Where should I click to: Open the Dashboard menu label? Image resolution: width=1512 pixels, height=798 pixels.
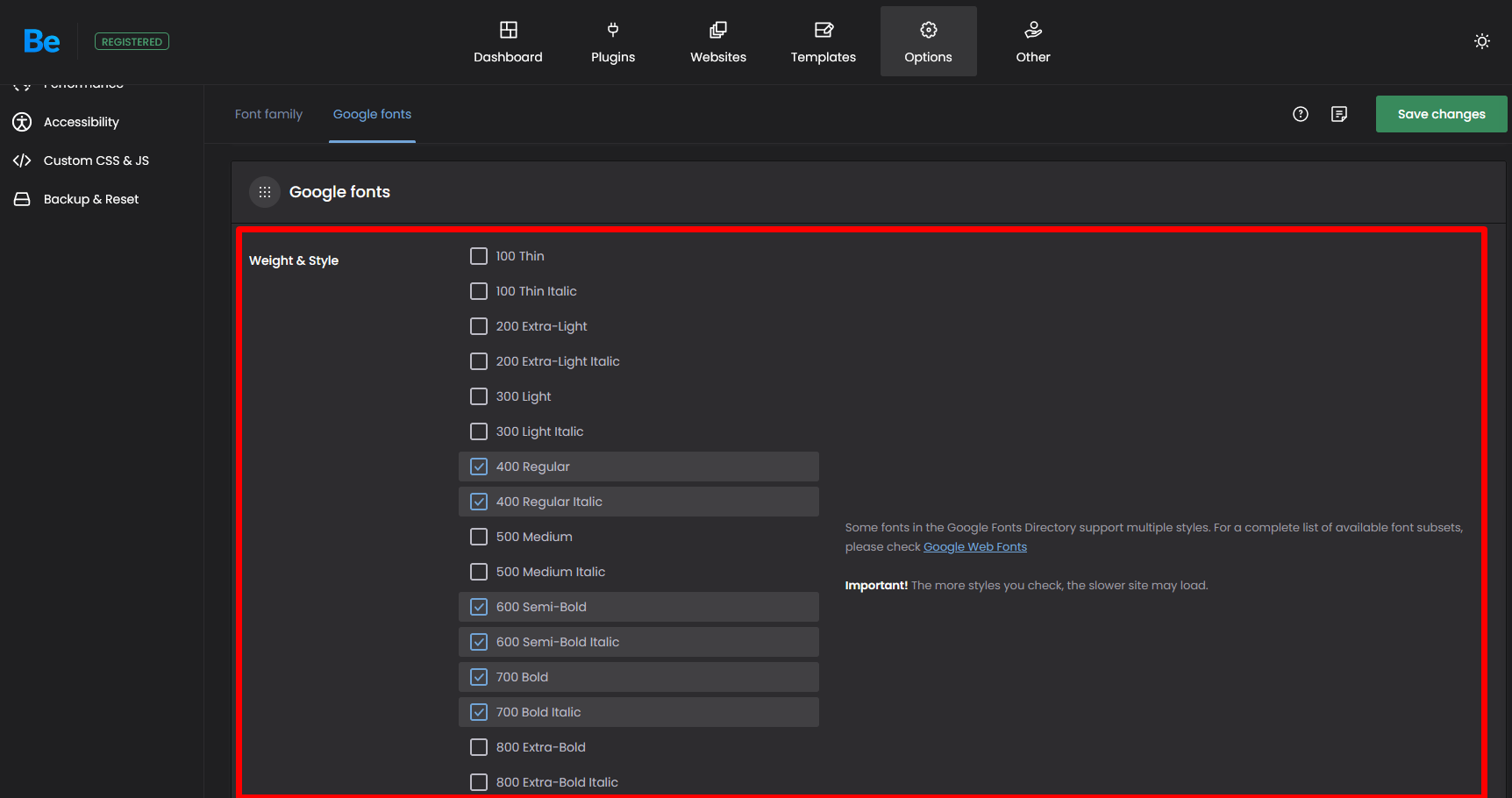(508, 57)
